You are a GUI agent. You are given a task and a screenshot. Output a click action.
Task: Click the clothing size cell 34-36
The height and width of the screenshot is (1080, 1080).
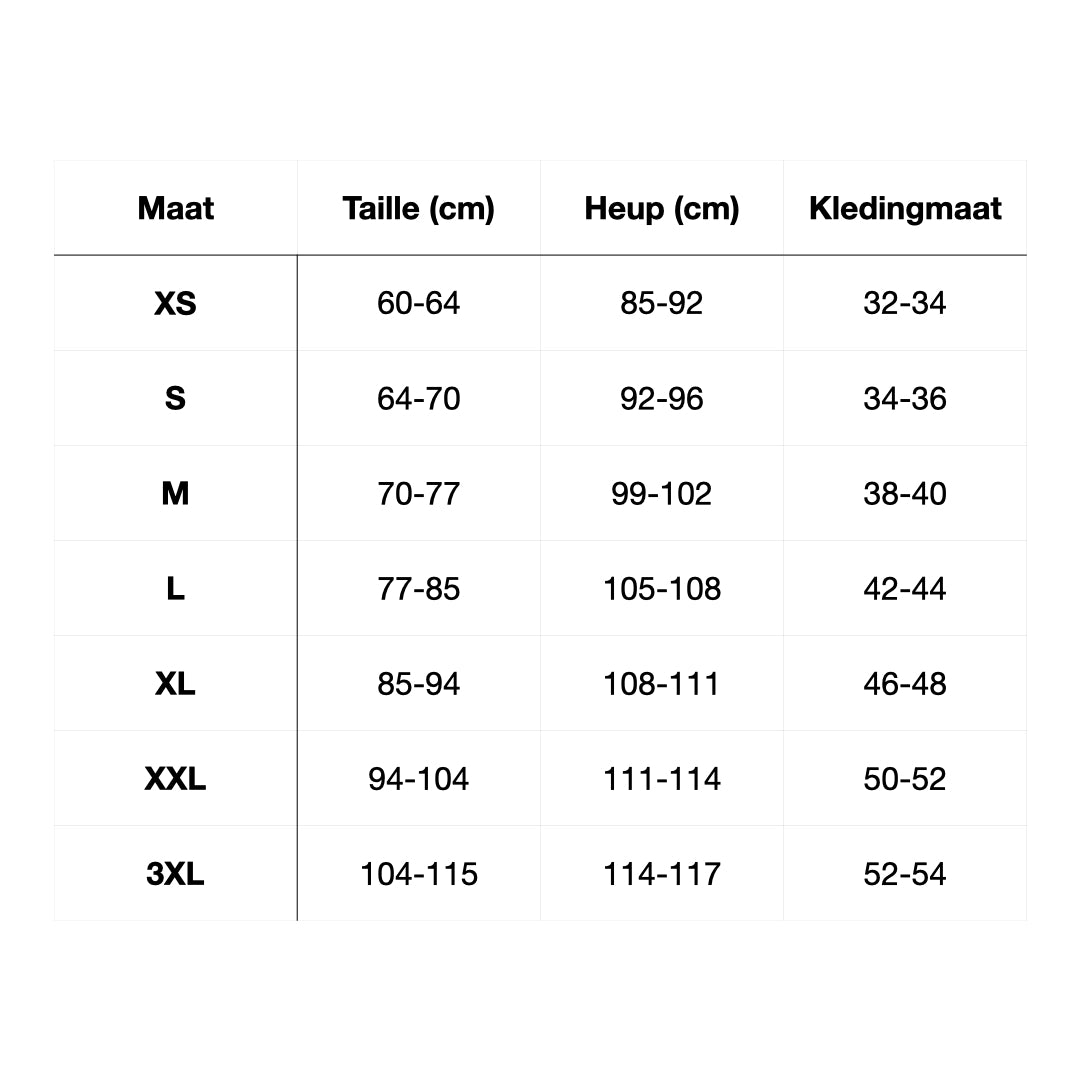coord(905,399)
